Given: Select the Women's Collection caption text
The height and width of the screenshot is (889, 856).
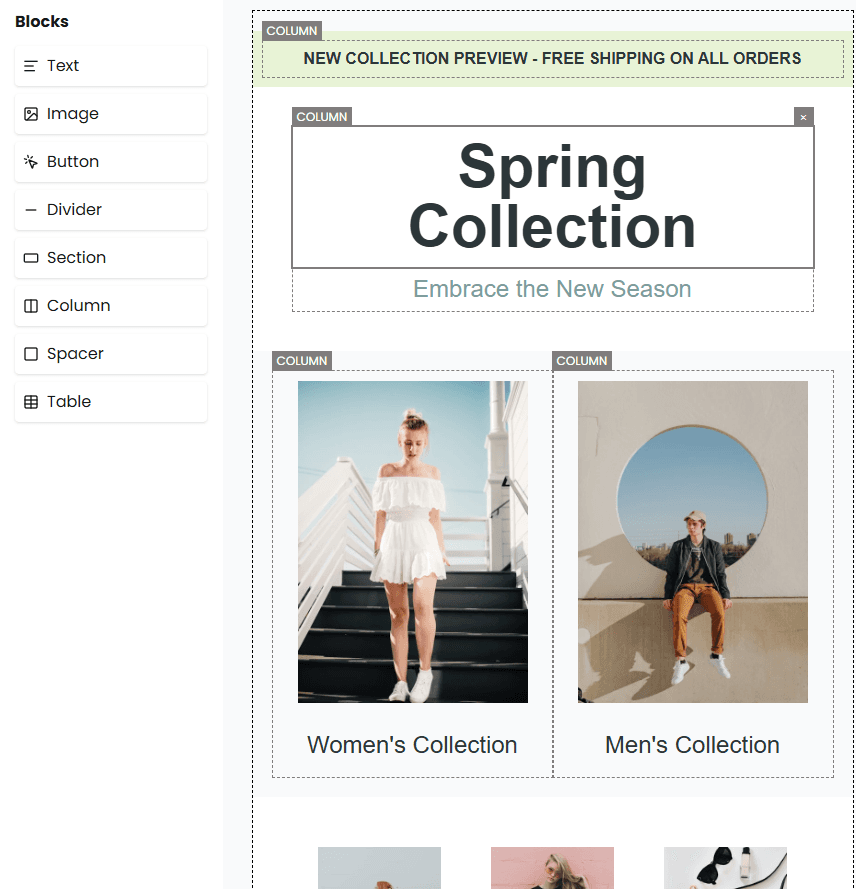Looking at the screenshot, I should (412, 745).
